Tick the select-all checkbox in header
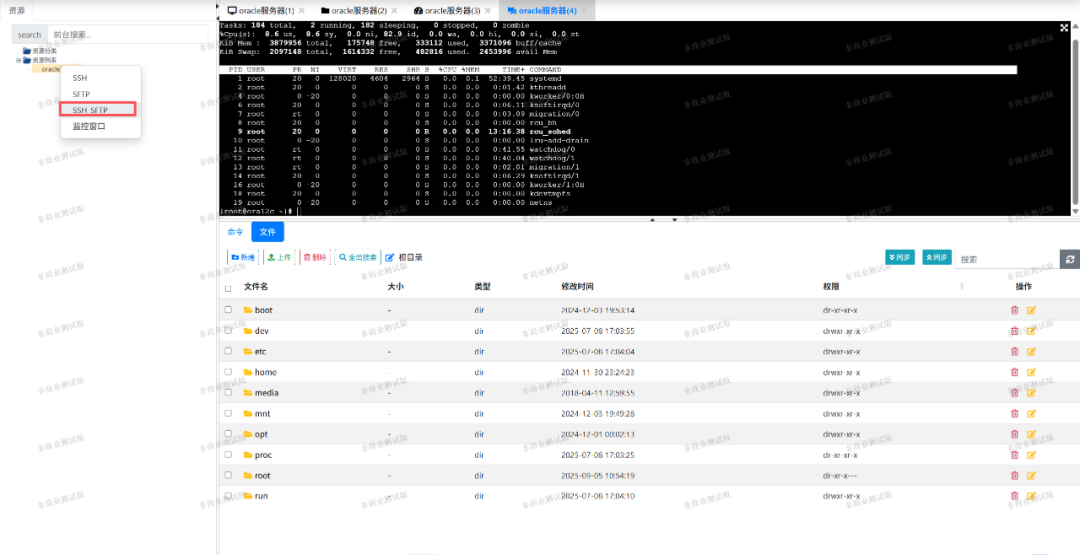Image resolution: width=1080 pixels, height=555 pixels. 228,288
